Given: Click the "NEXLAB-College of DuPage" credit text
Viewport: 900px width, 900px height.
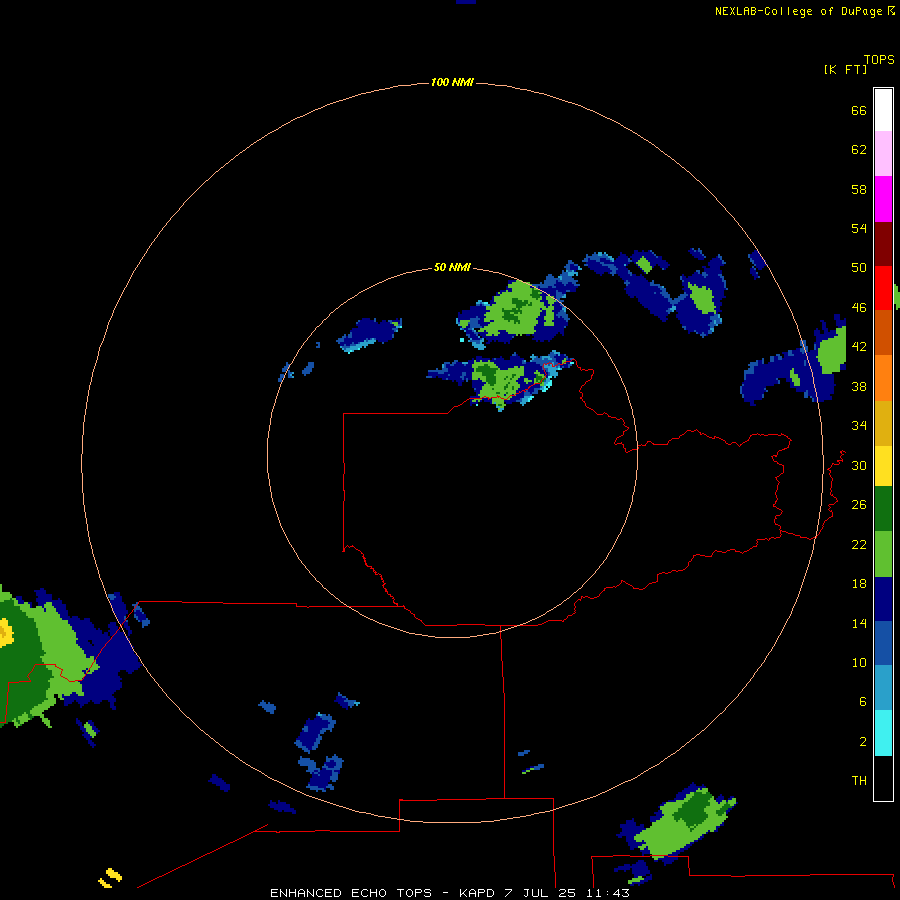Looking at the screenshot, I should click(798, 11).
